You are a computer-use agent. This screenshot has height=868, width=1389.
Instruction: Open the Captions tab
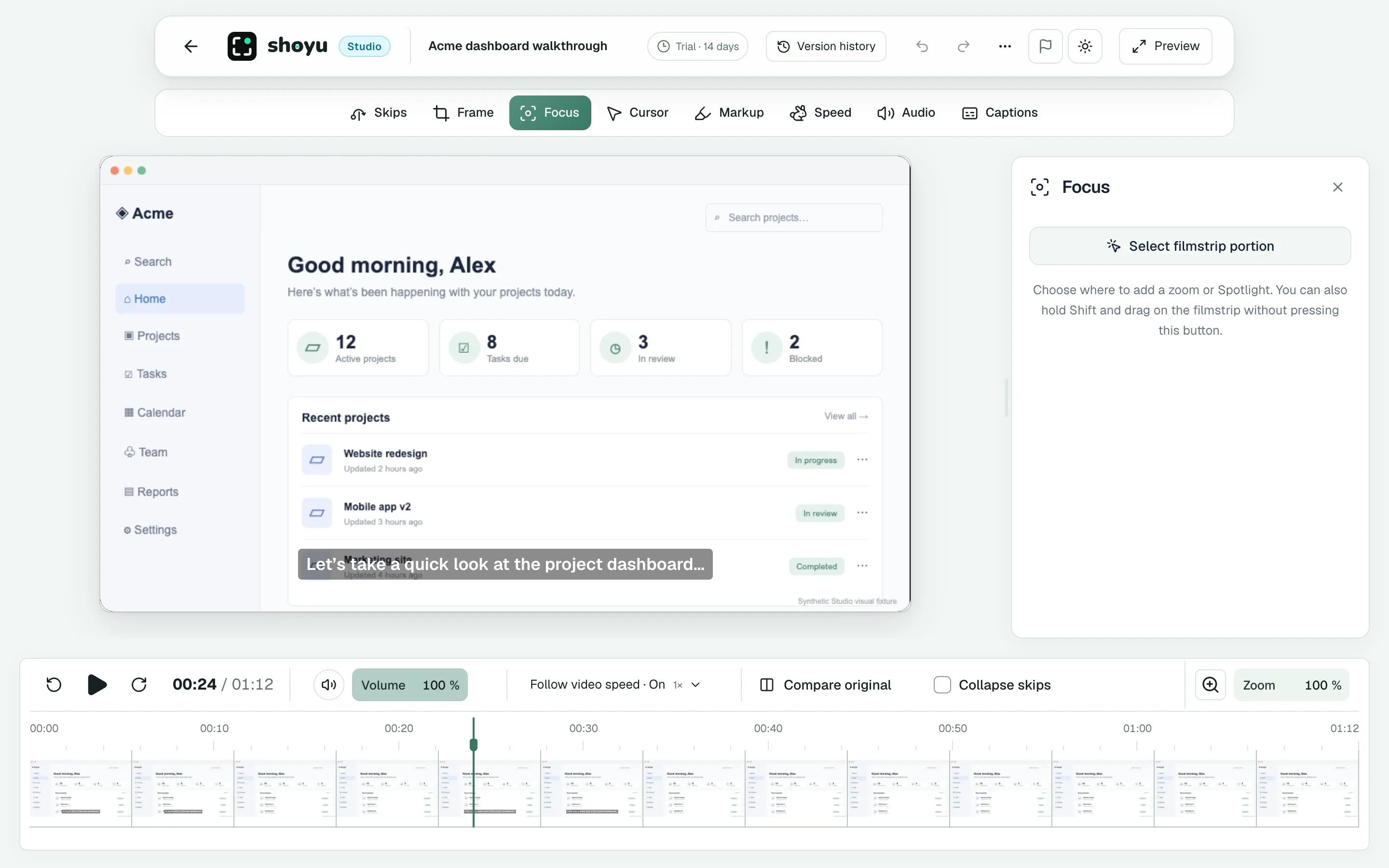click(999, 113)
